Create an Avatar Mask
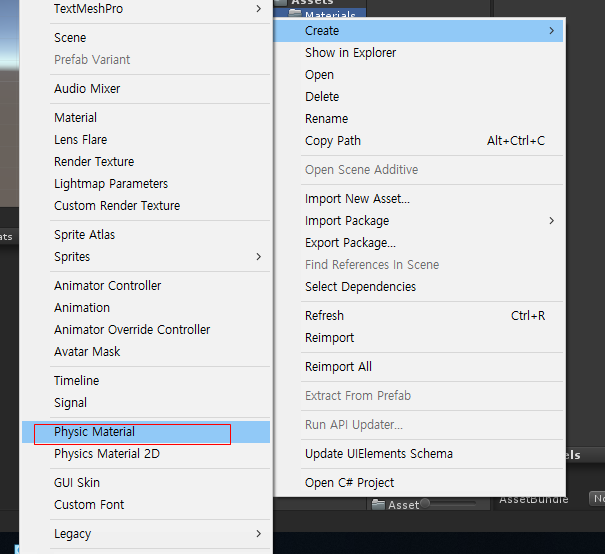The image size is (605, 554). pos(146,351)
